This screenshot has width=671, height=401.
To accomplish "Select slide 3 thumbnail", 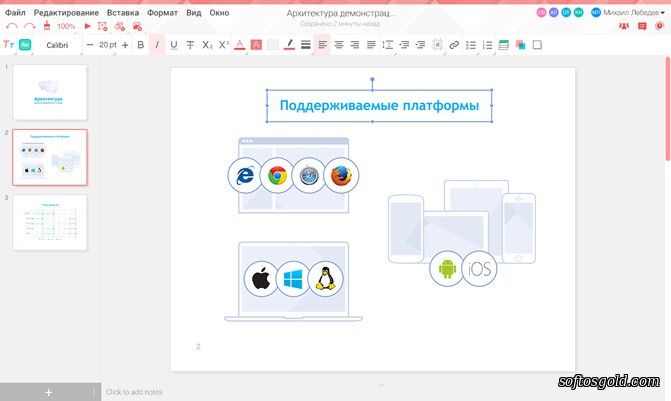I will point(50,223).
